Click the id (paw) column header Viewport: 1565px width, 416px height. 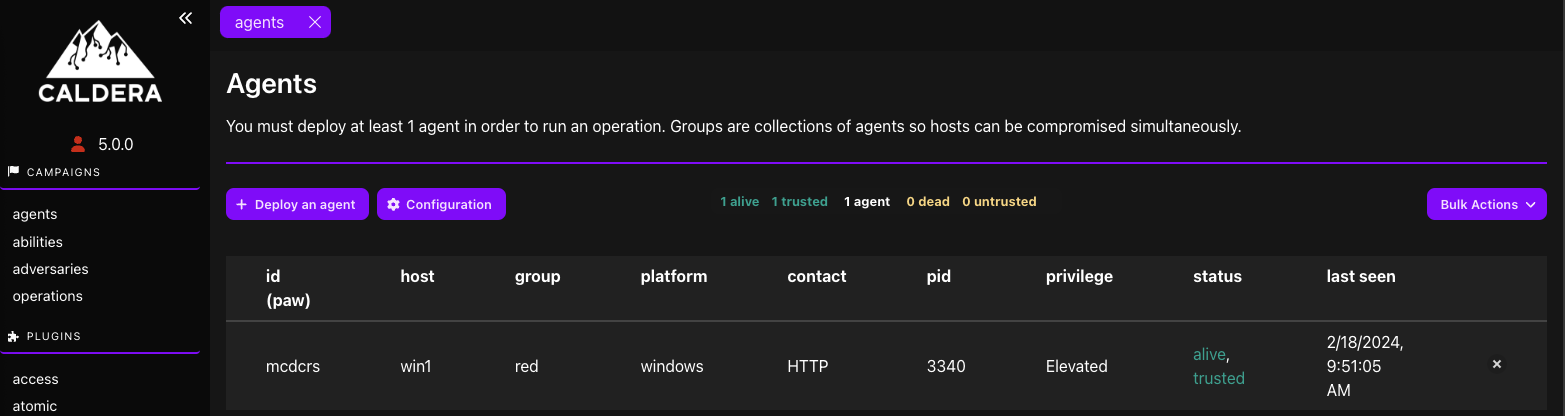(x=288, y=288)
